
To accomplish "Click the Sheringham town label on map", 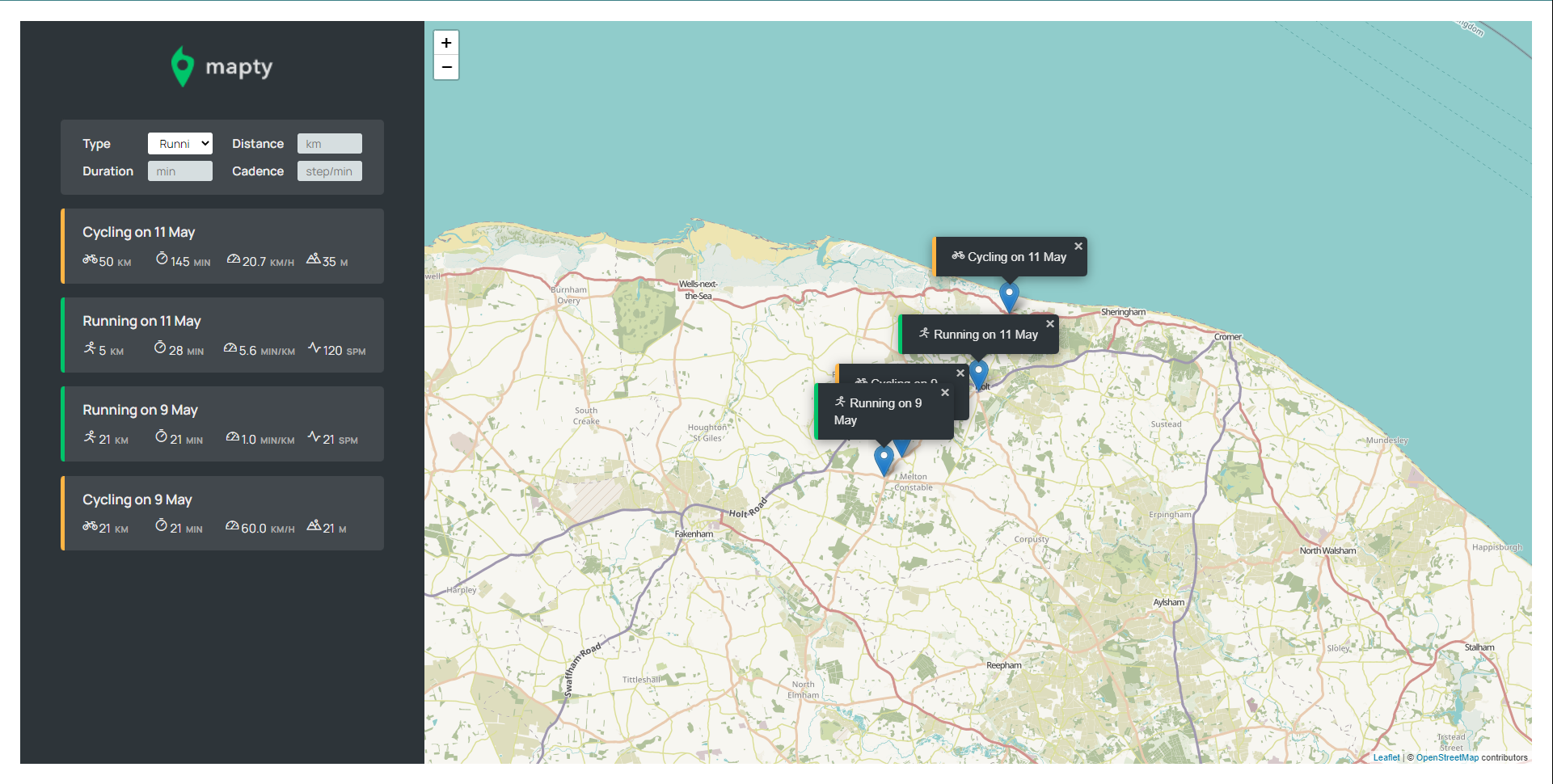I will coord(1123,312).
